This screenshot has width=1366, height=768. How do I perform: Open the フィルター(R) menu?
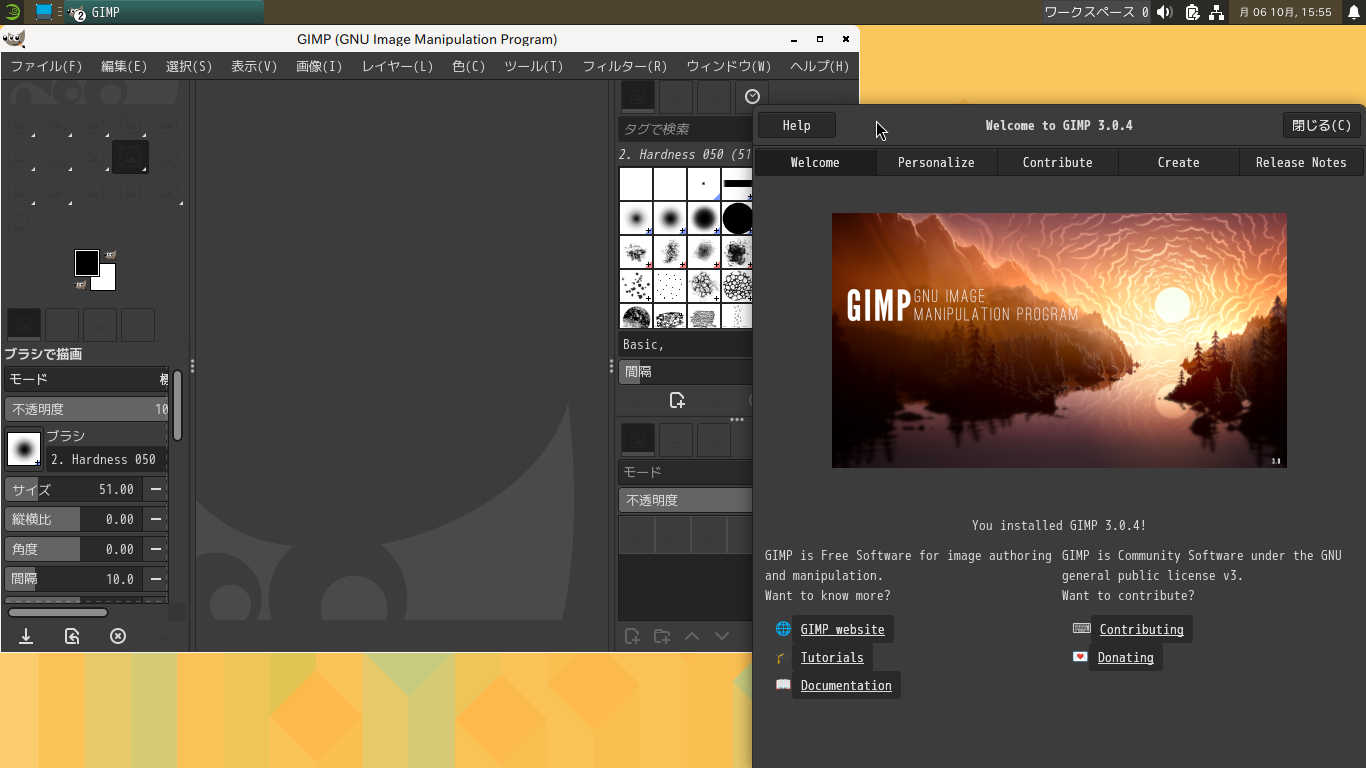pos(624,66)
